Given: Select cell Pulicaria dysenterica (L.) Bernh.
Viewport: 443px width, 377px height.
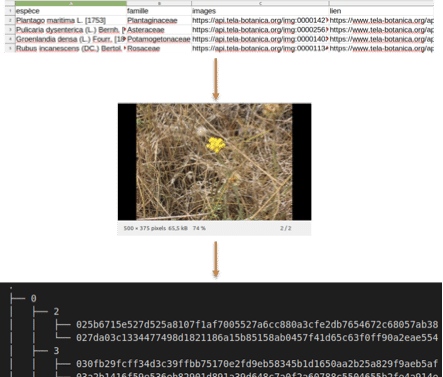Looking at the screenshot, I should tap(71, 30).
